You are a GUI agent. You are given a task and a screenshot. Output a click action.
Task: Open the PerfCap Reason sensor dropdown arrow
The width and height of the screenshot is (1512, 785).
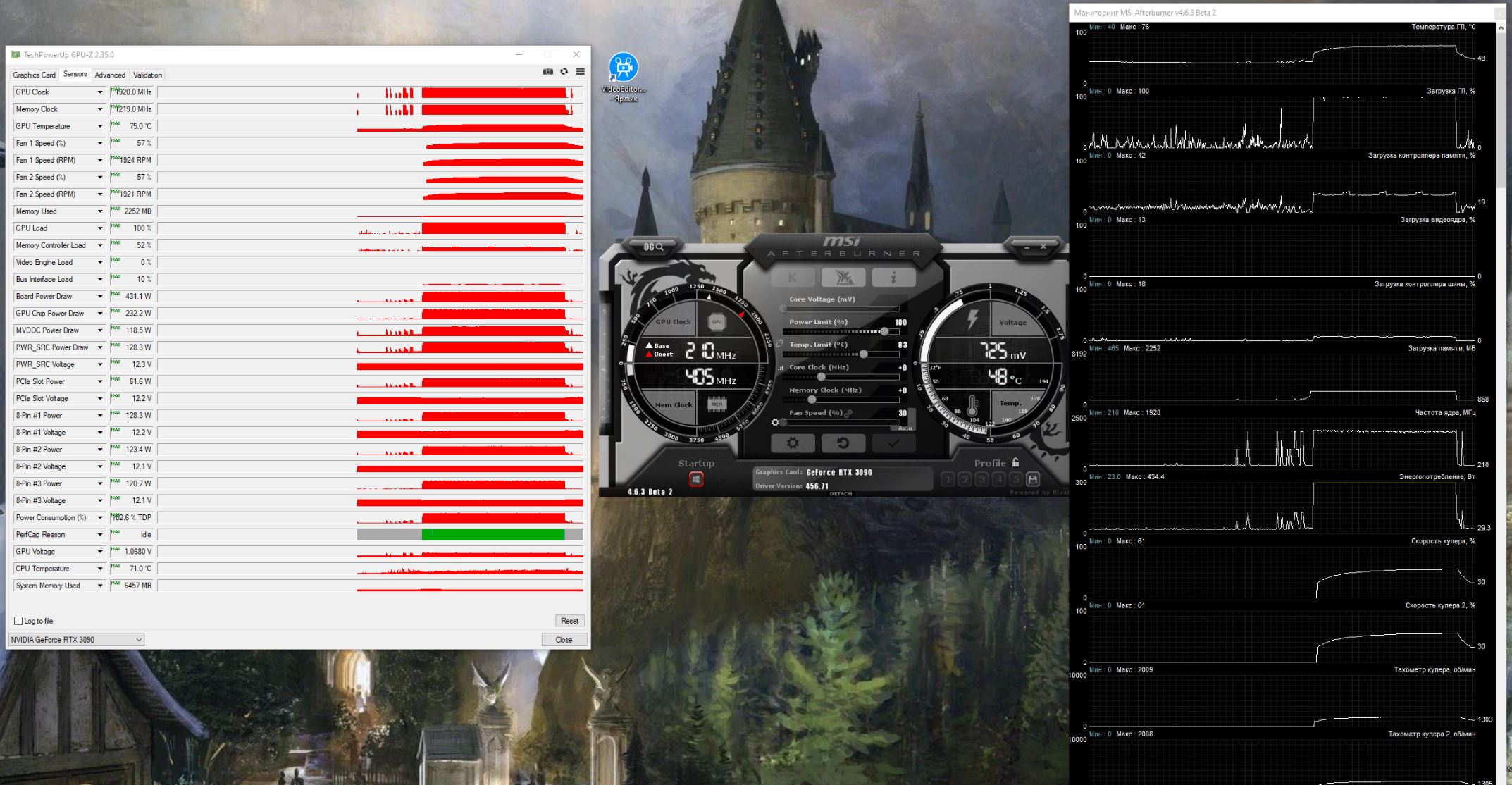click(x=100, y=535)
